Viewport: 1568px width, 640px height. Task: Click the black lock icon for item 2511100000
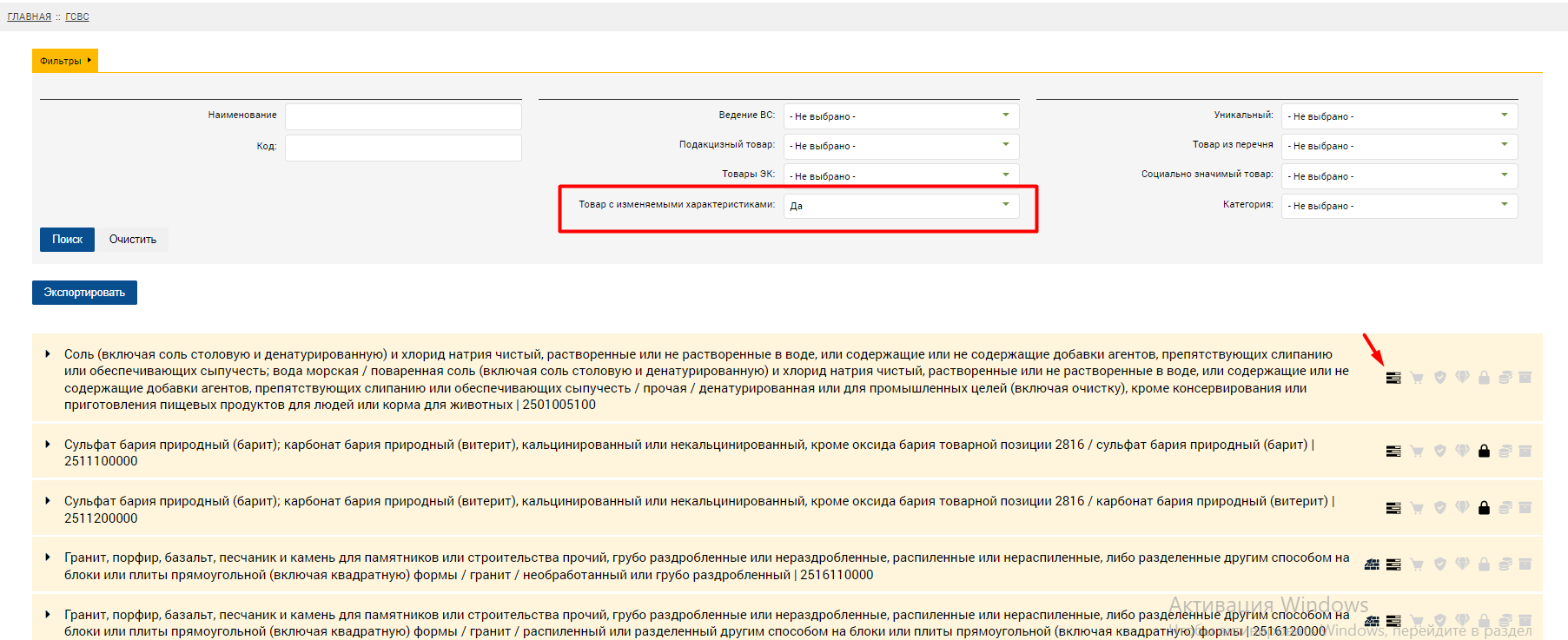tap(1484, 452)
